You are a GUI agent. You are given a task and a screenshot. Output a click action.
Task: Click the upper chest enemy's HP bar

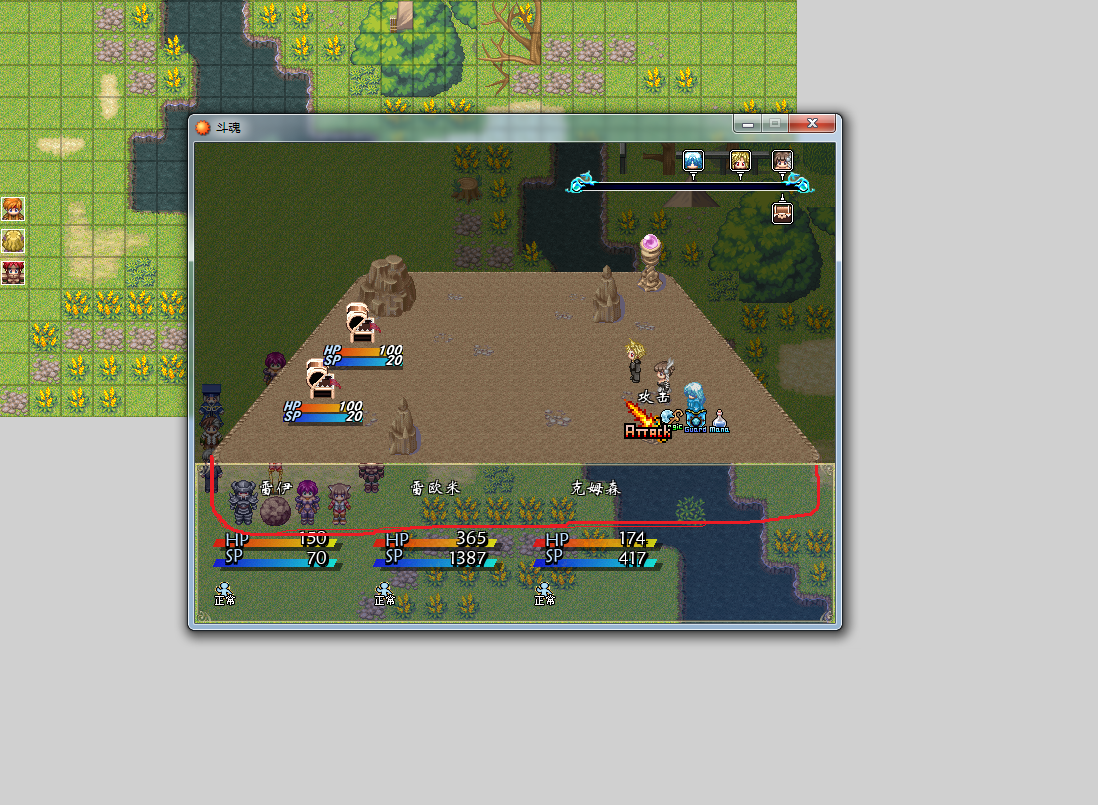[363, 350]
